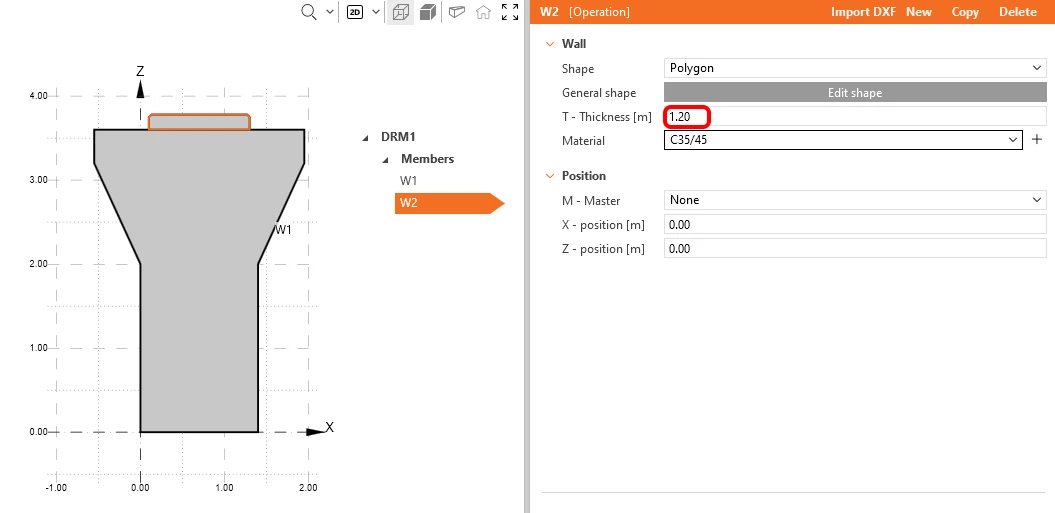Collapse the DRM1 tree node

pos(366,137)
